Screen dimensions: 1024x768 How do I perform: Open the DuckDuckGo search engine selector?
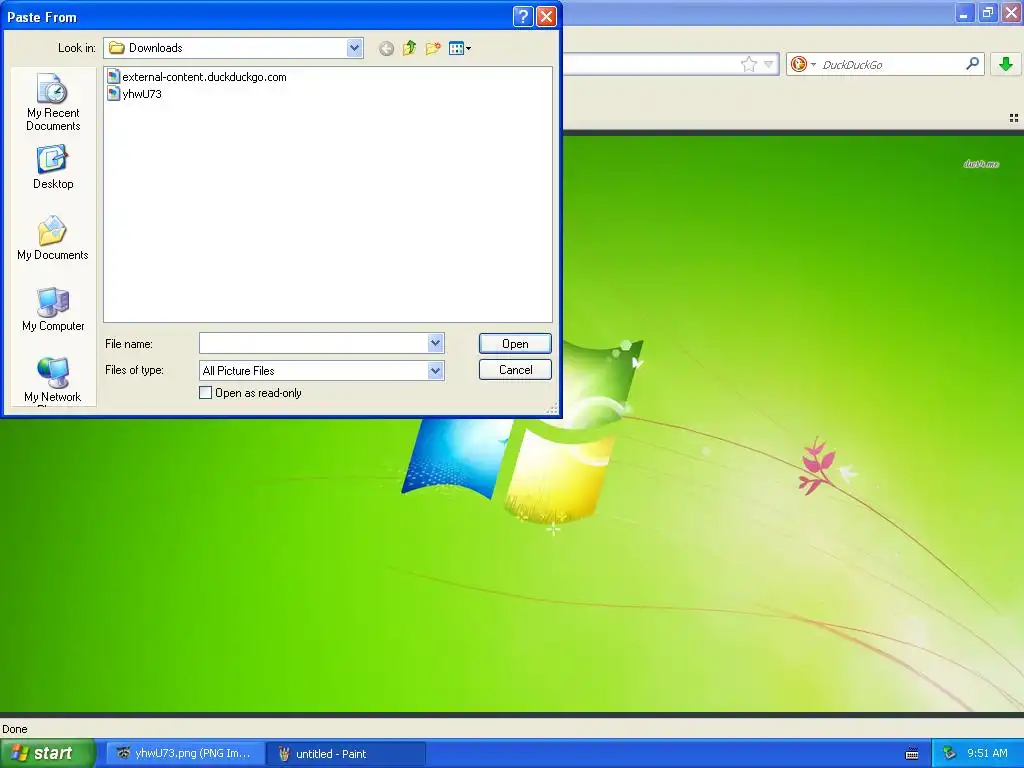click(x=803, y=64)
